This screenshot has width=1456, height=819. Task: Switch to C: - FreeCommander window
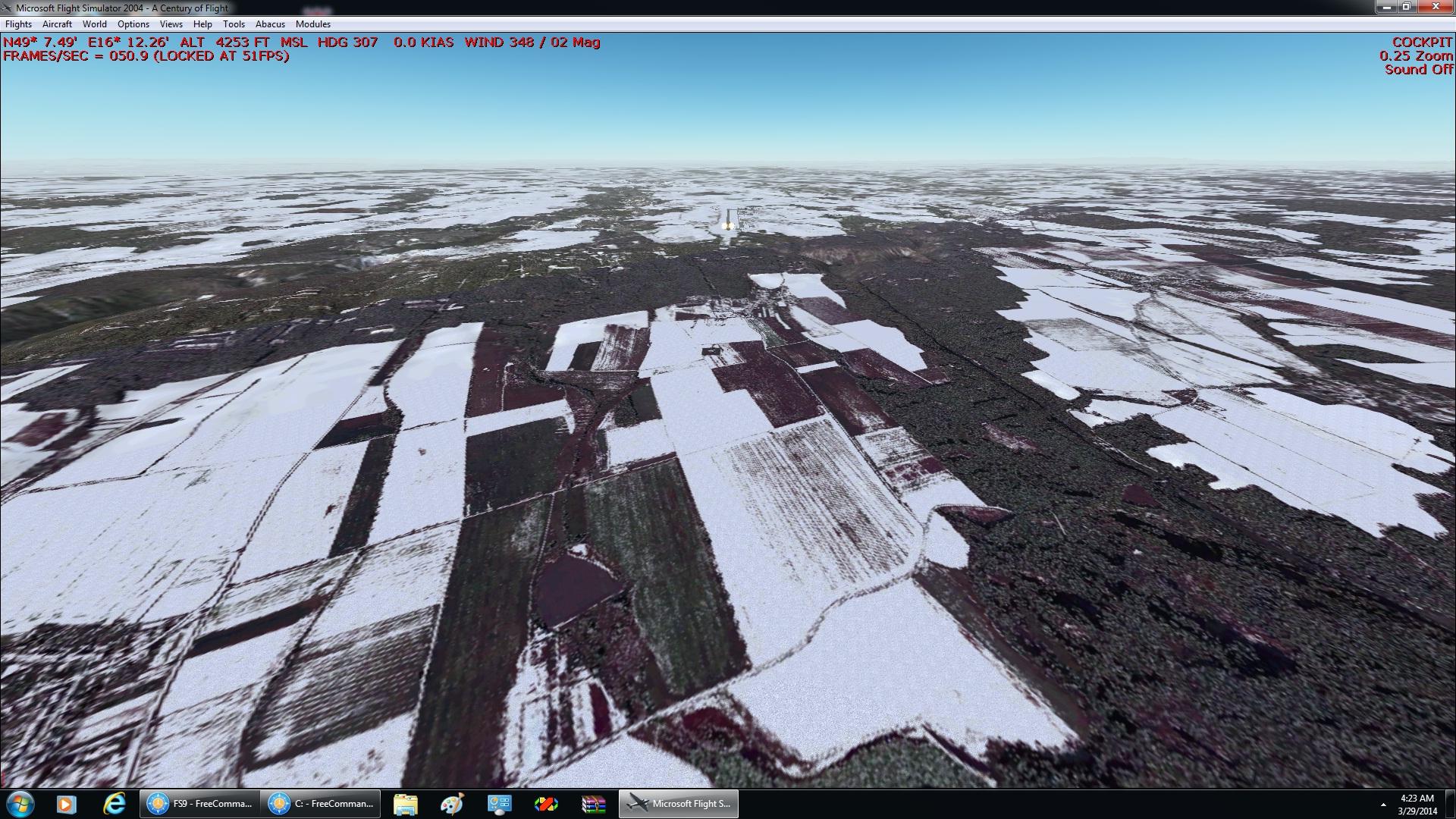tap(320, 804)
